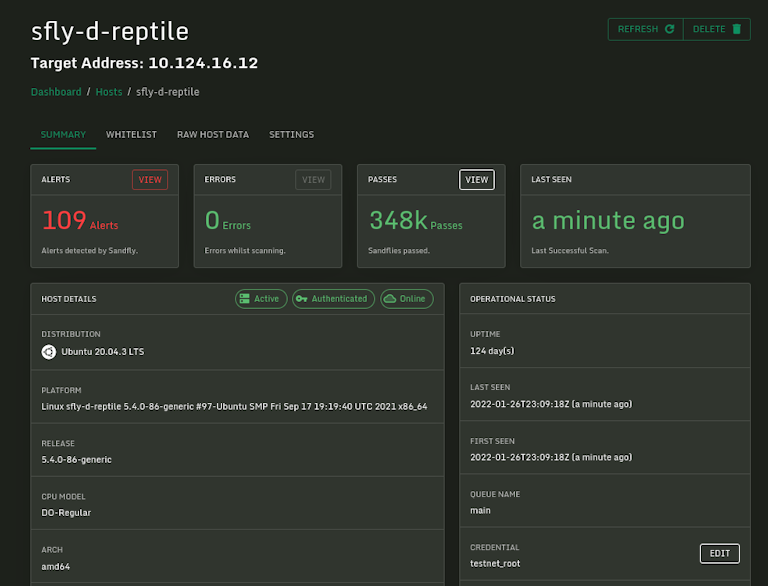Screen dimensions: 768x586
Task: Click the Refresh button
Action: coord(645,29)
